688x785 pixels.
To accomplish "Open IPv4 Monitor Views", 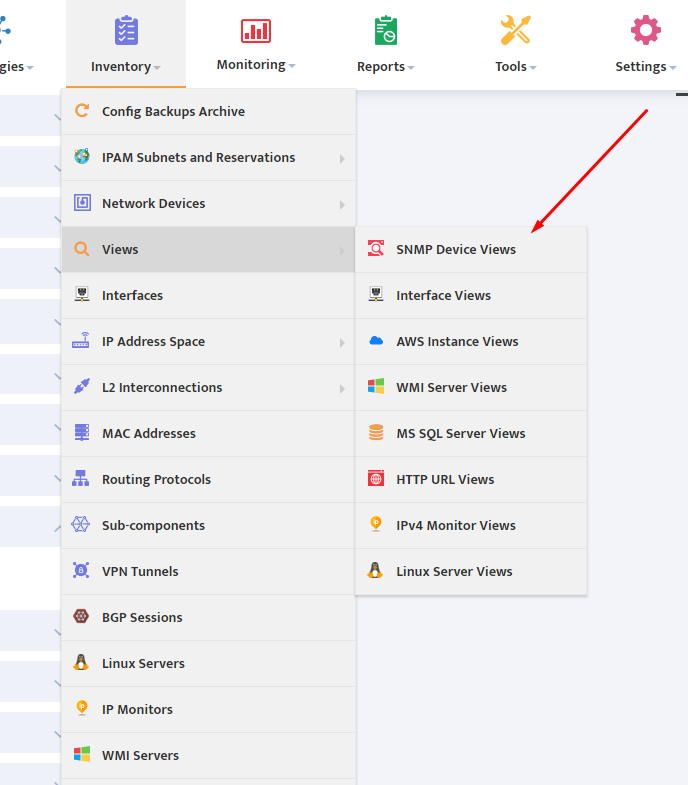I will tap(471, 526).
